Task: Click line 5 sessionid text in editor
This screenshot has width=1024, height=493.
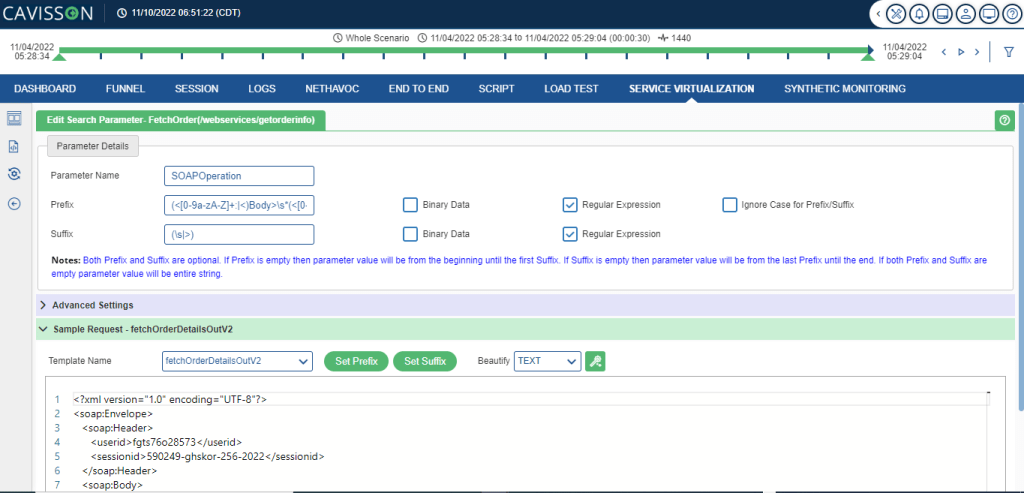Action: pos(208,456)
